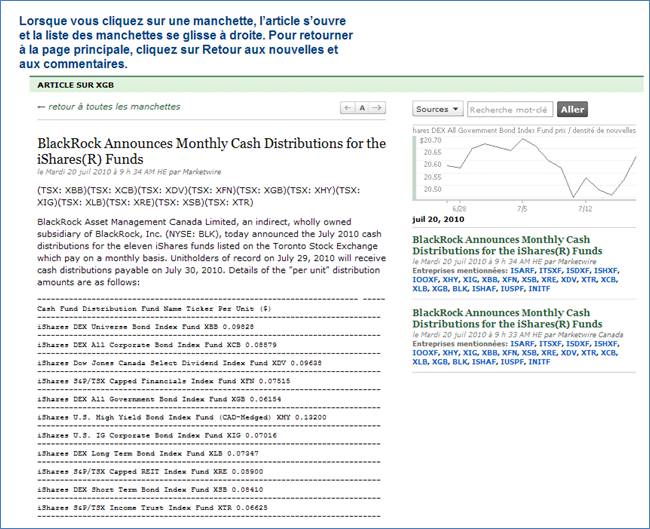
Task: Open the Sources dropdown
Action: (x=438, y=109)
